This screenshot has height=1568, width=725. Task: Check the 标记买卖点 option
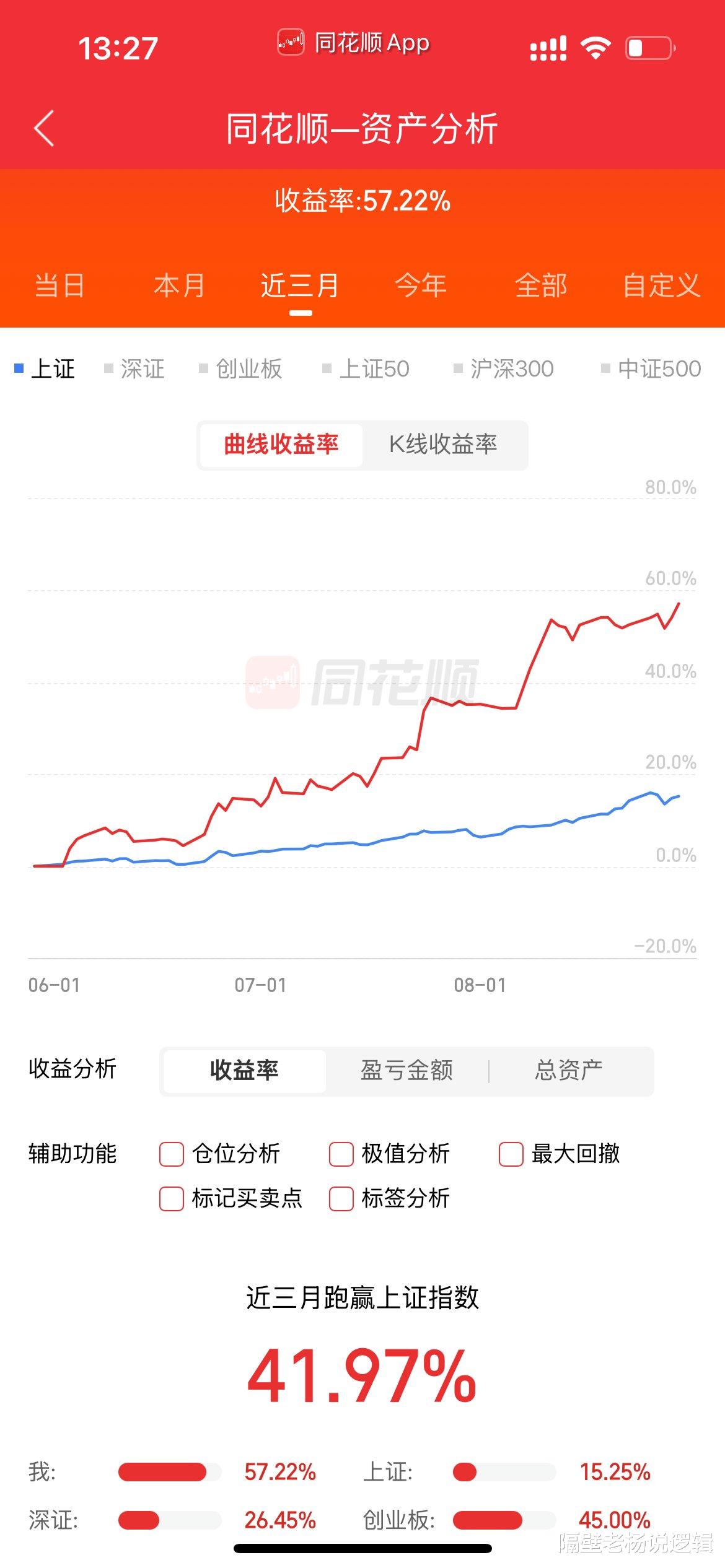click(172, 1198)
